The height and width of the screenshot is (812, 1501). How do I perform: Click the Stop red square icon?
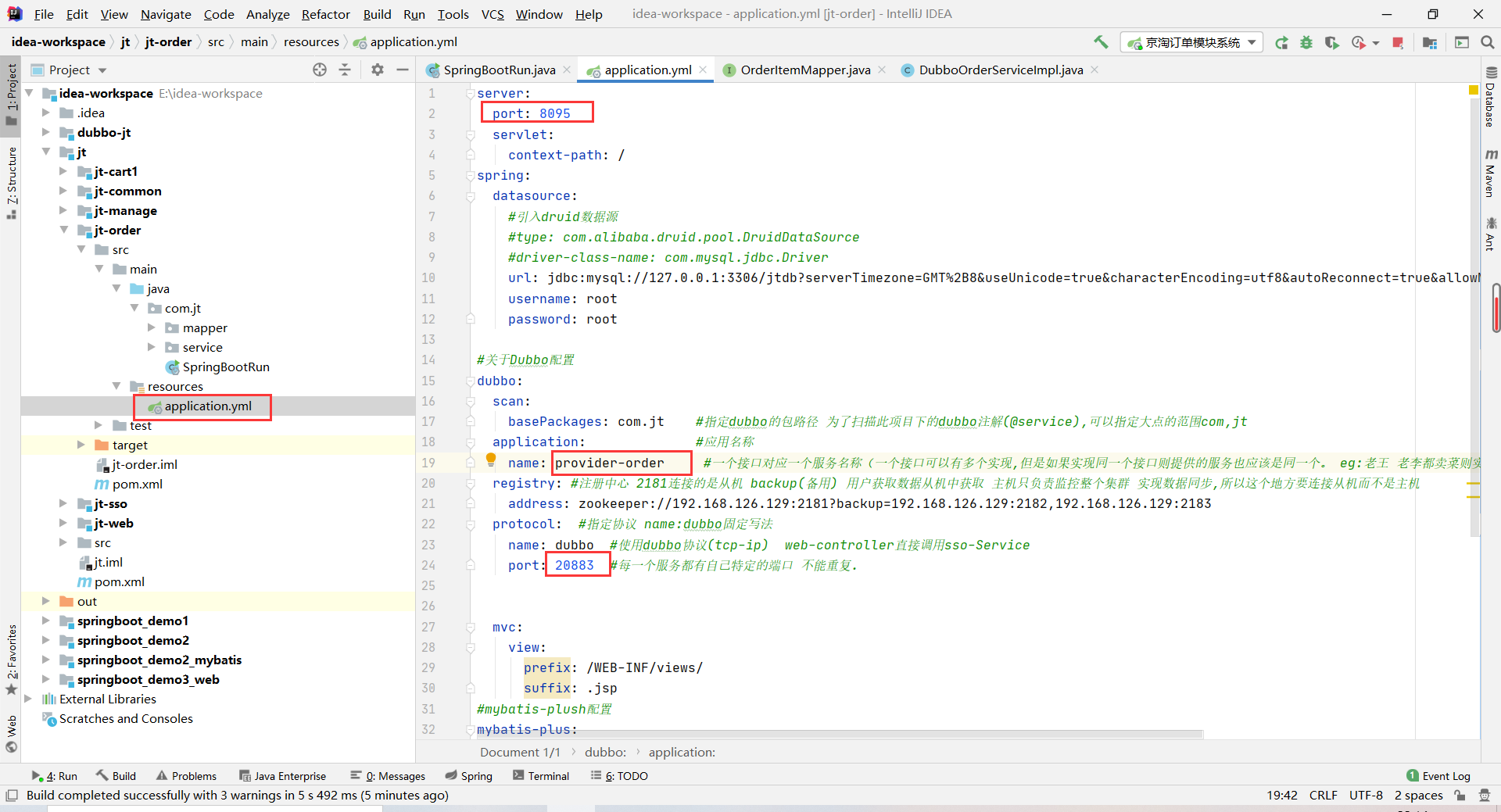click(x=1398, y=43)
